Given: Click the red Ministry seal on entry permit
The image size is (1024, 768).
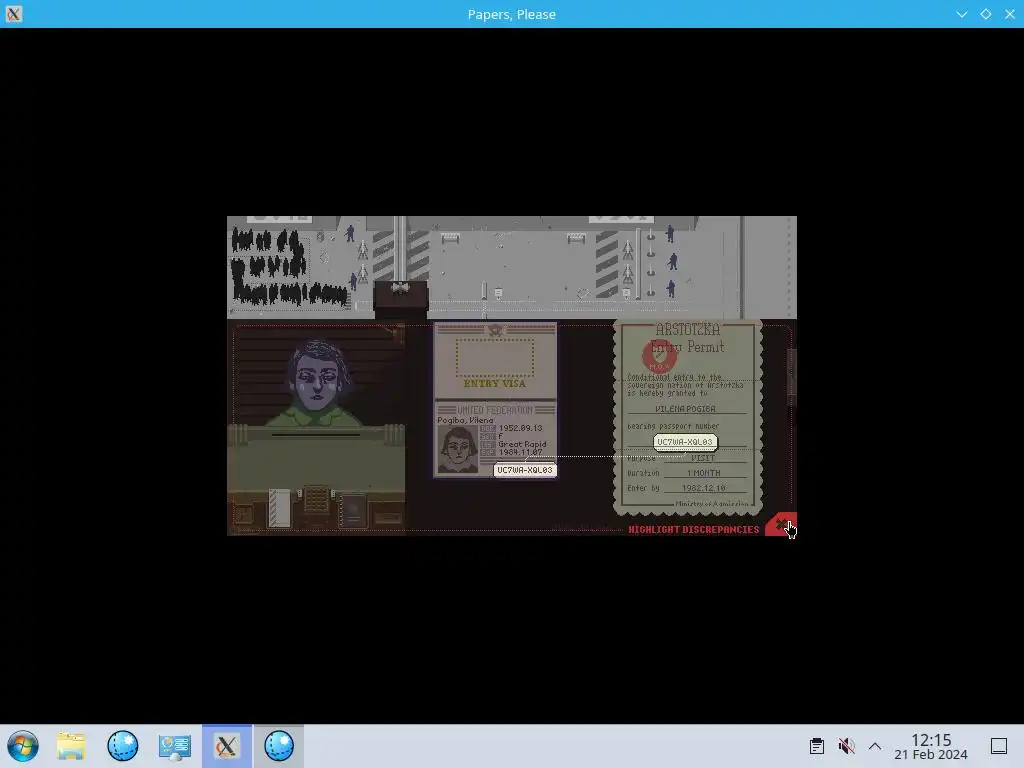Looking at the screenshot, I should coord(660,357).
